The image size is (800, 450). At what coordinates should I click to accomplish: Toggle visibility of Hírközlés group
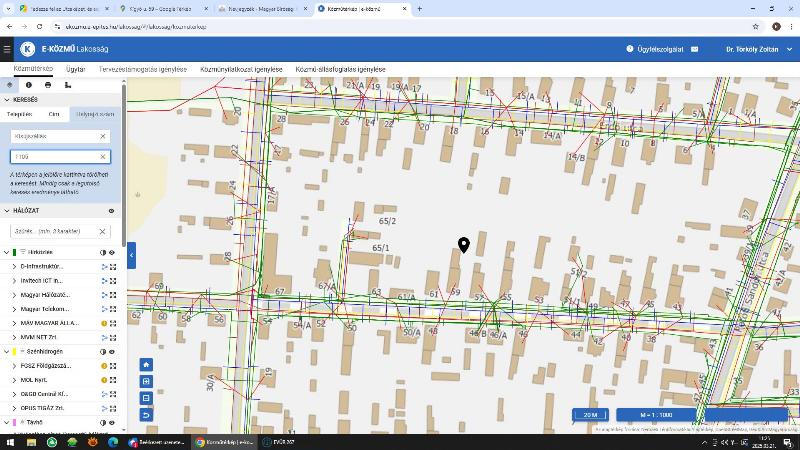[x=112, y=253]
